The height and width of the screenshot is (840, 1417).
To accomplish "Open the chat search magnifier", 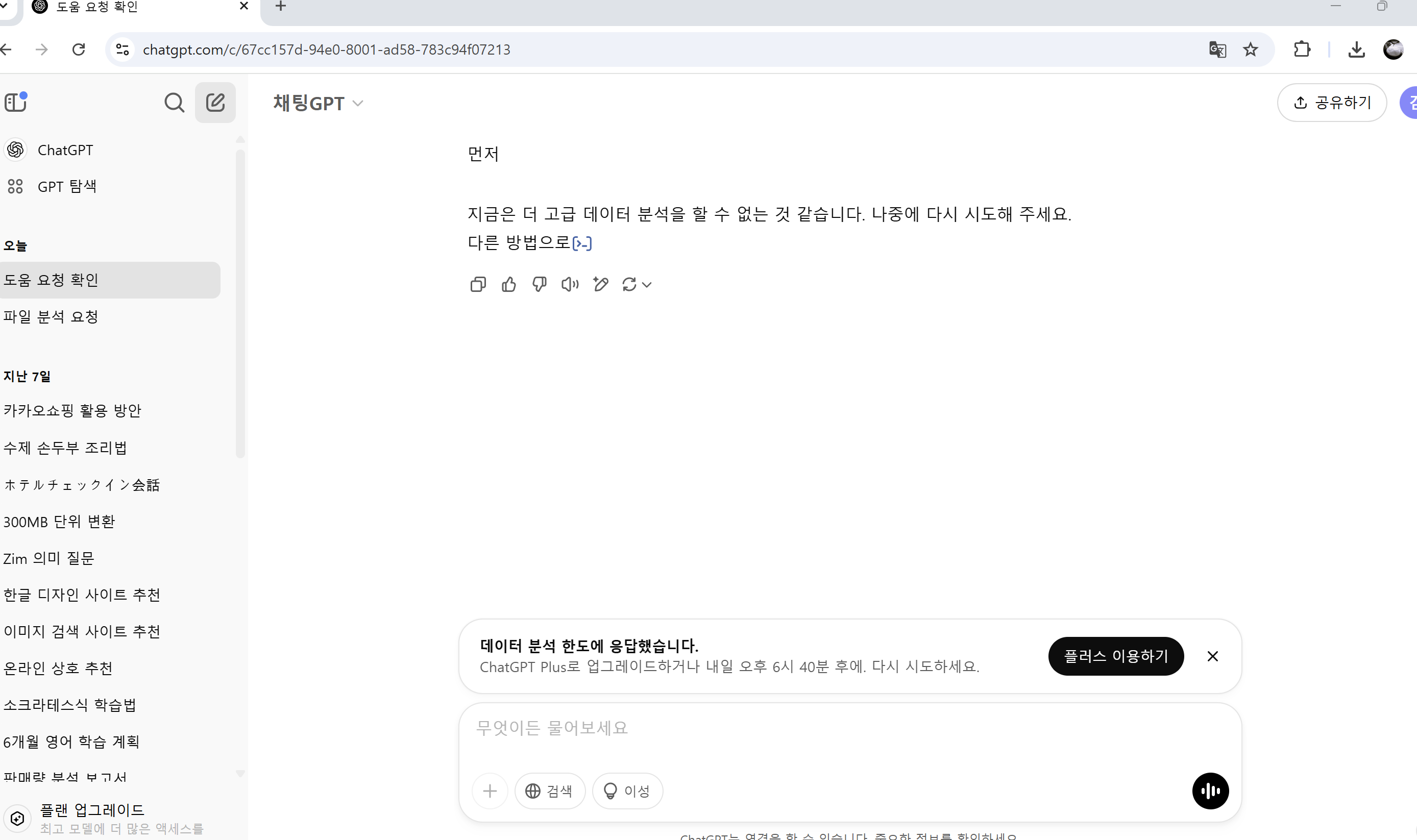I will [174, 103].
